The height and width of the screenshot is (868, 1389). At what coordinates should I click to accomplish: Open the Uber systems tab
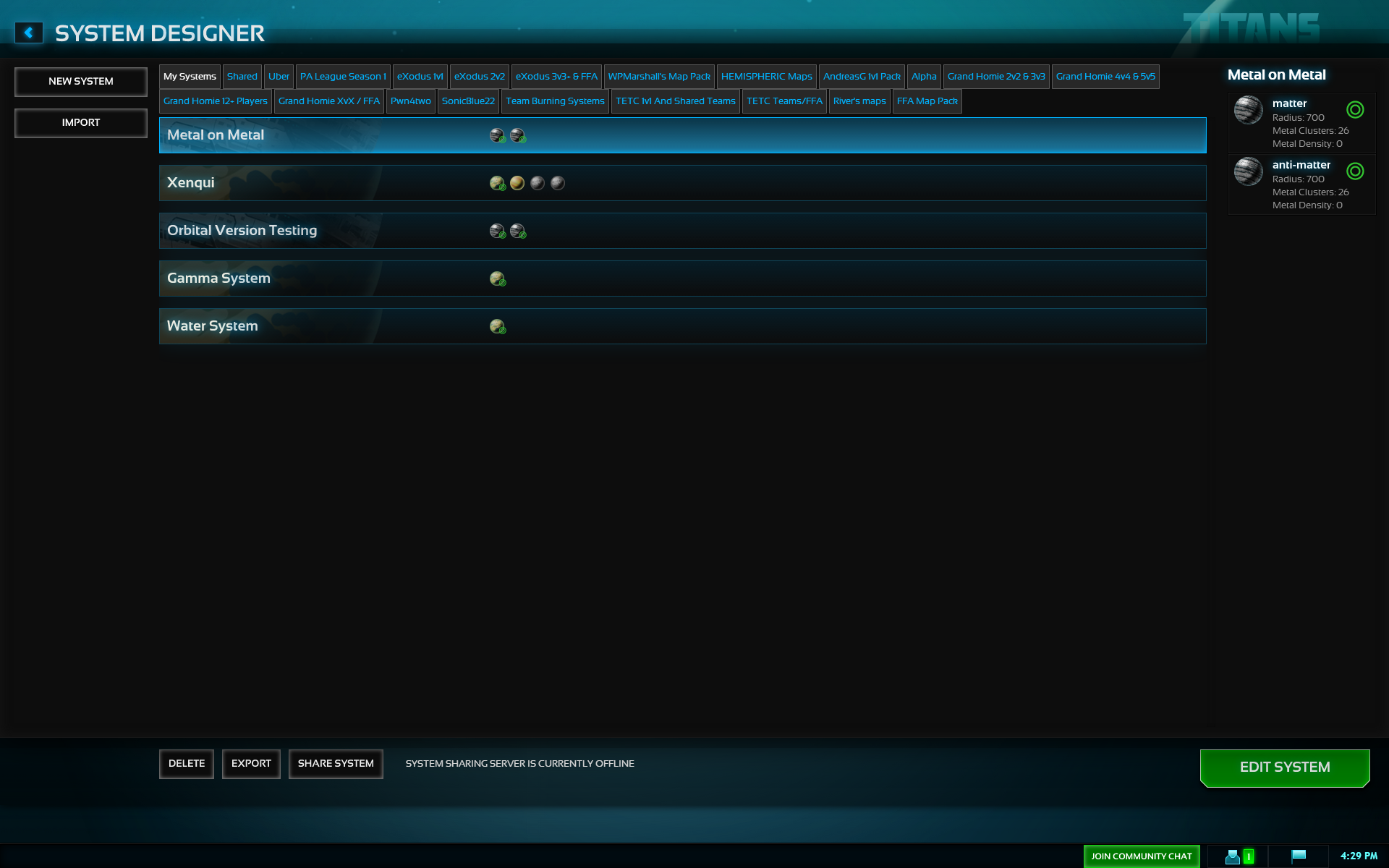(x=279, y=77)
